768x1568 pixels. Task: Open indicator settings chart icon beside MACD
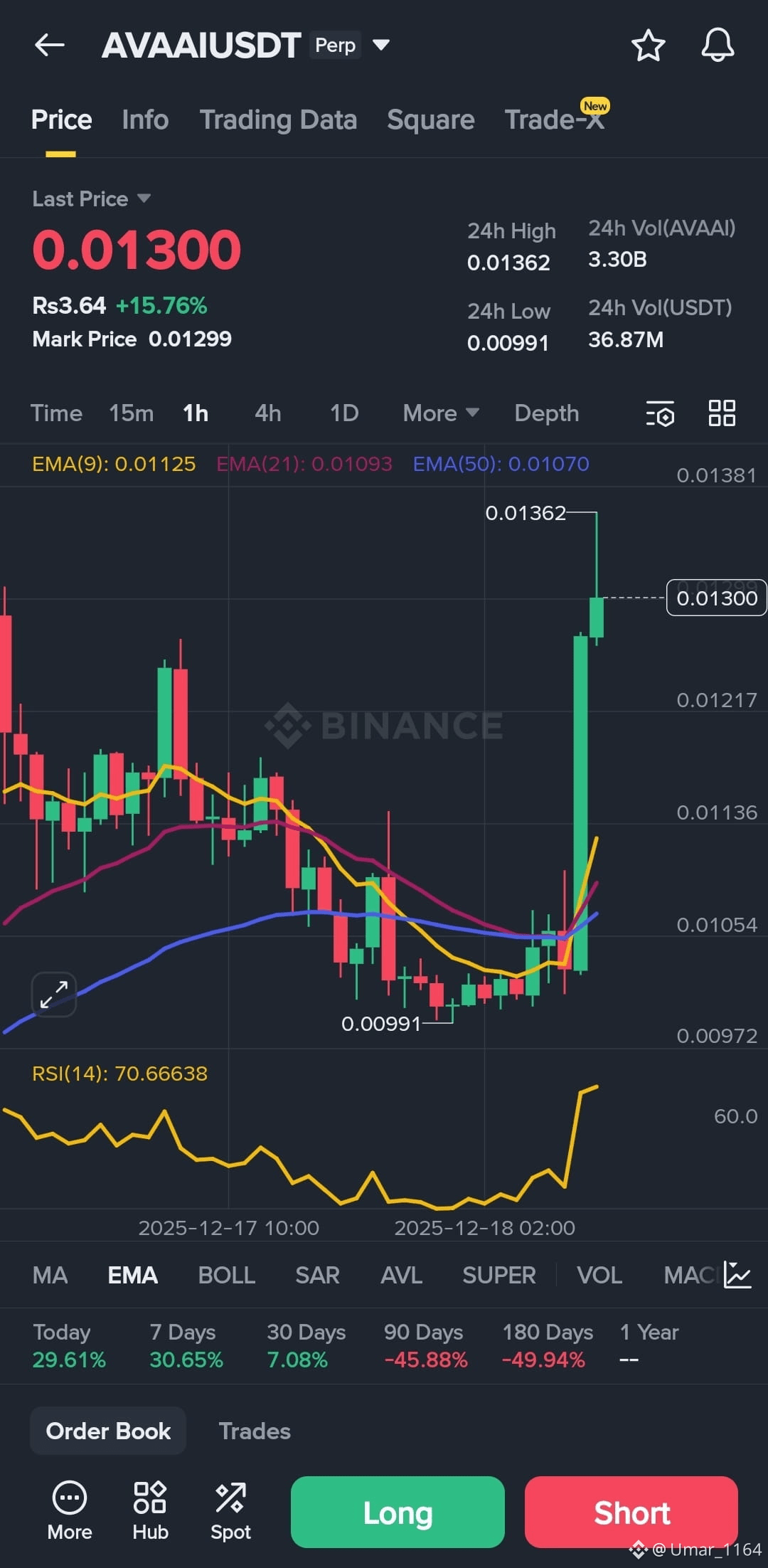pos(737,1275)
